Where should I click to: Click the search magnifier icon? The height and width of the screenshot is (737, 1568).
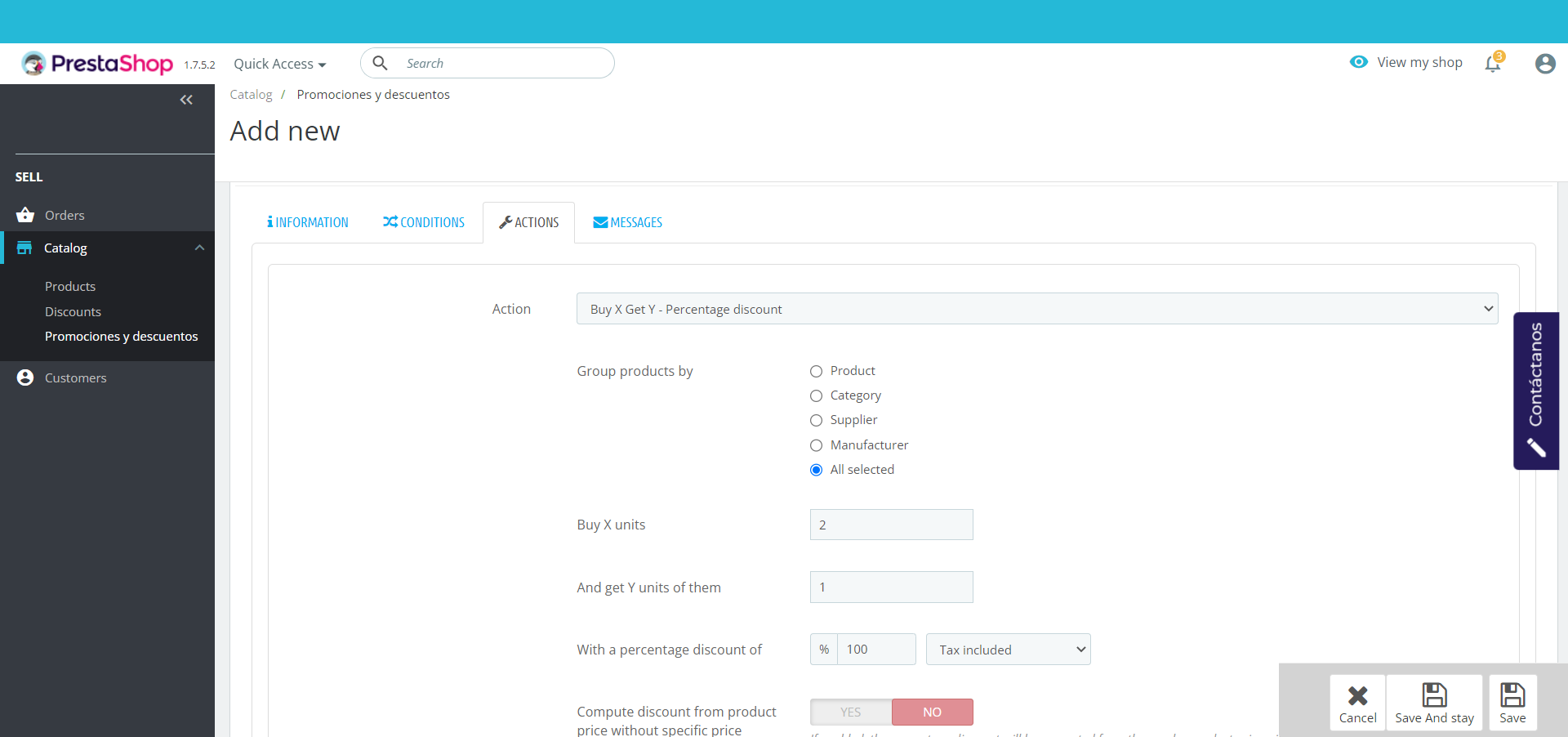pos(380,63)
